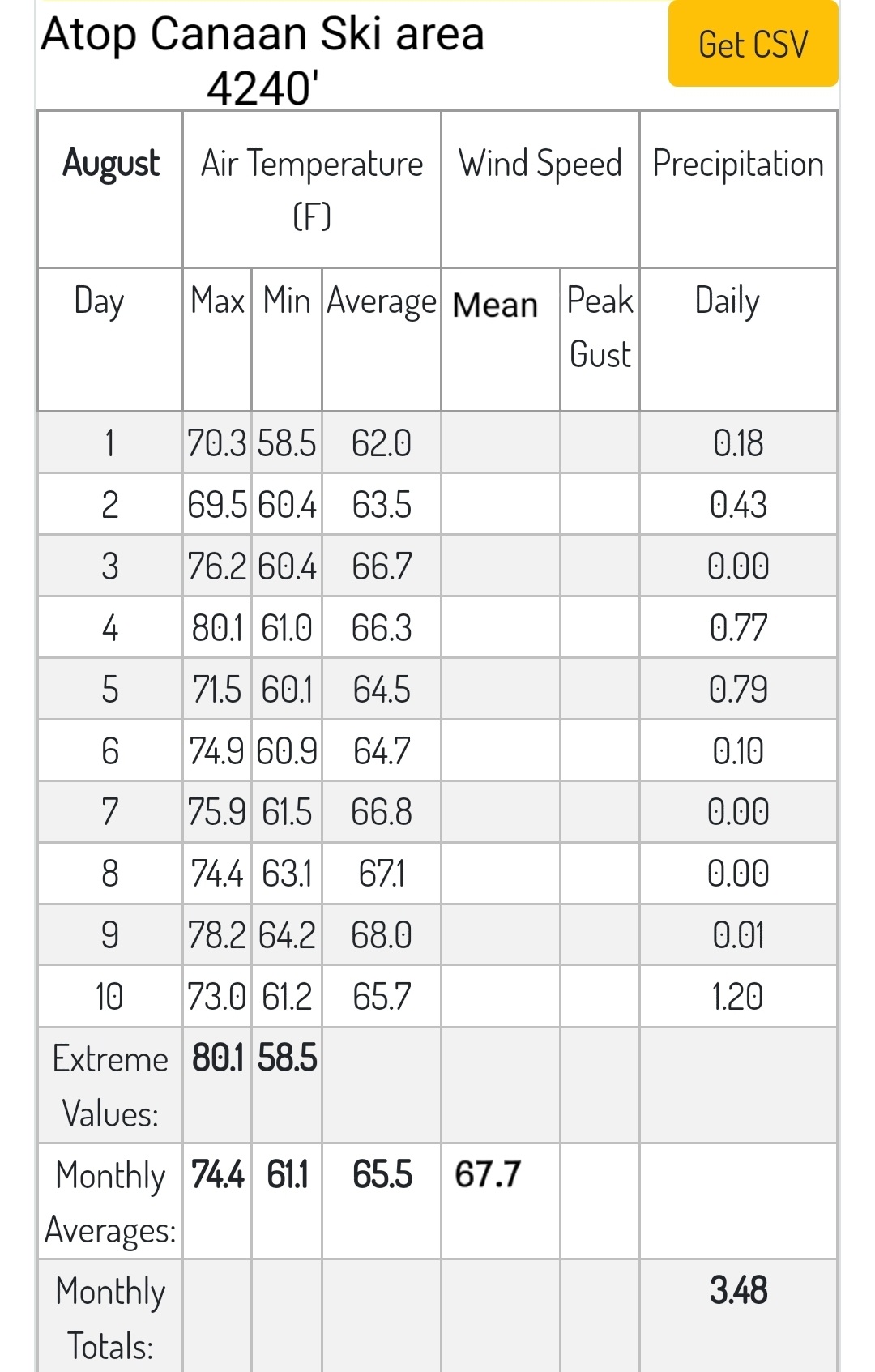
Task: Click the 67.7 mean value cell
Action: [x=488, y=1174]
